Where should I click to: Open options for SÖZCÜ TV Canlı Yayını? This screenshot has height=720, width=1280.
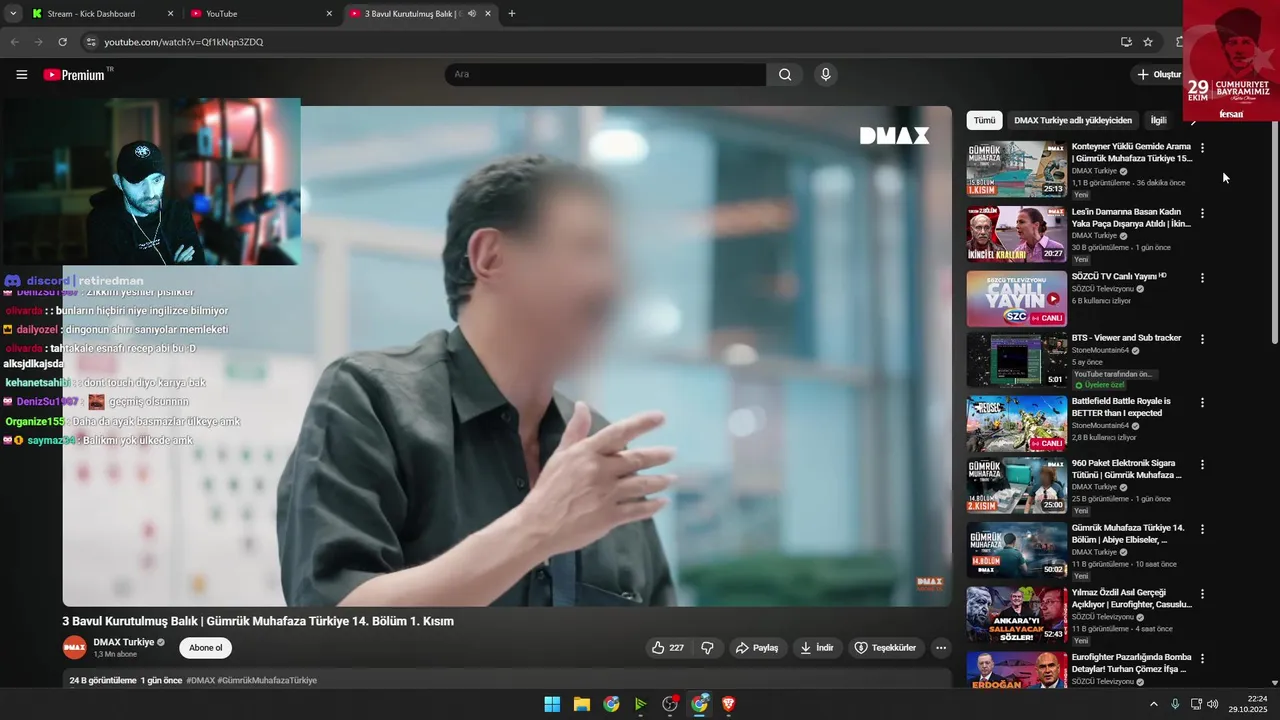(x=1202, y=278)
